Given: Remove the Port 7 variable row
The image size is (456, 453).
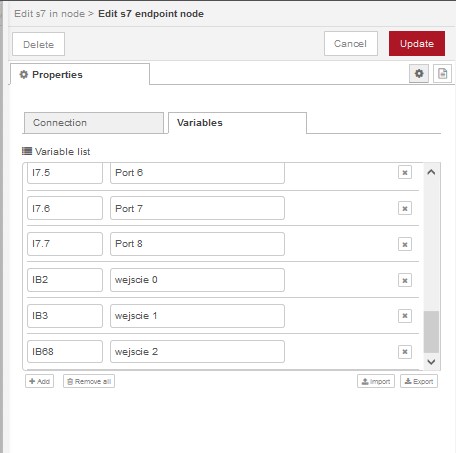Looking at the screenshot, I should (405, 208).
